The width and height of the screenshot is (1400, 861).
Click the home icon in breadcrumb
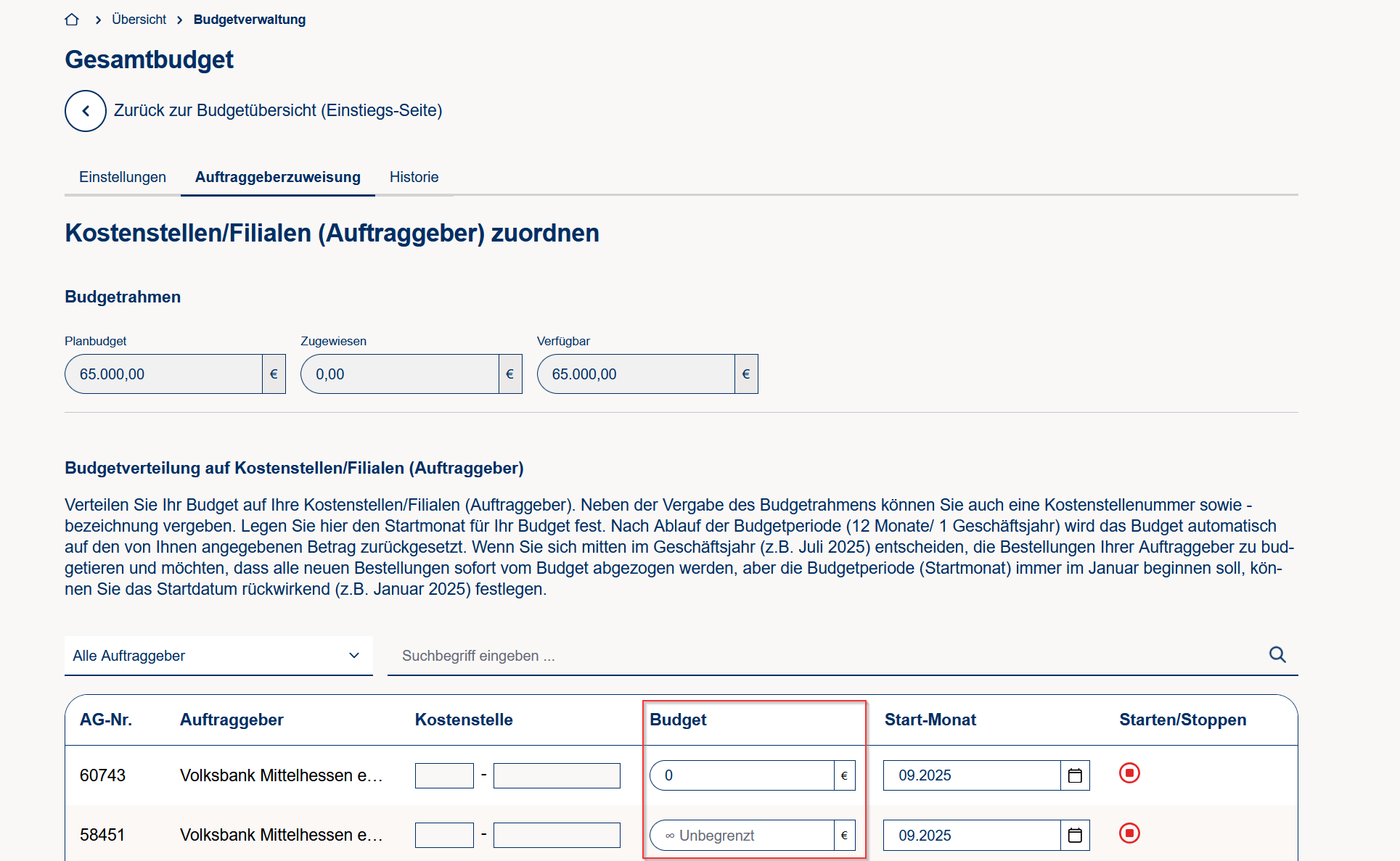pyautogui.click(x=72, y=20)
